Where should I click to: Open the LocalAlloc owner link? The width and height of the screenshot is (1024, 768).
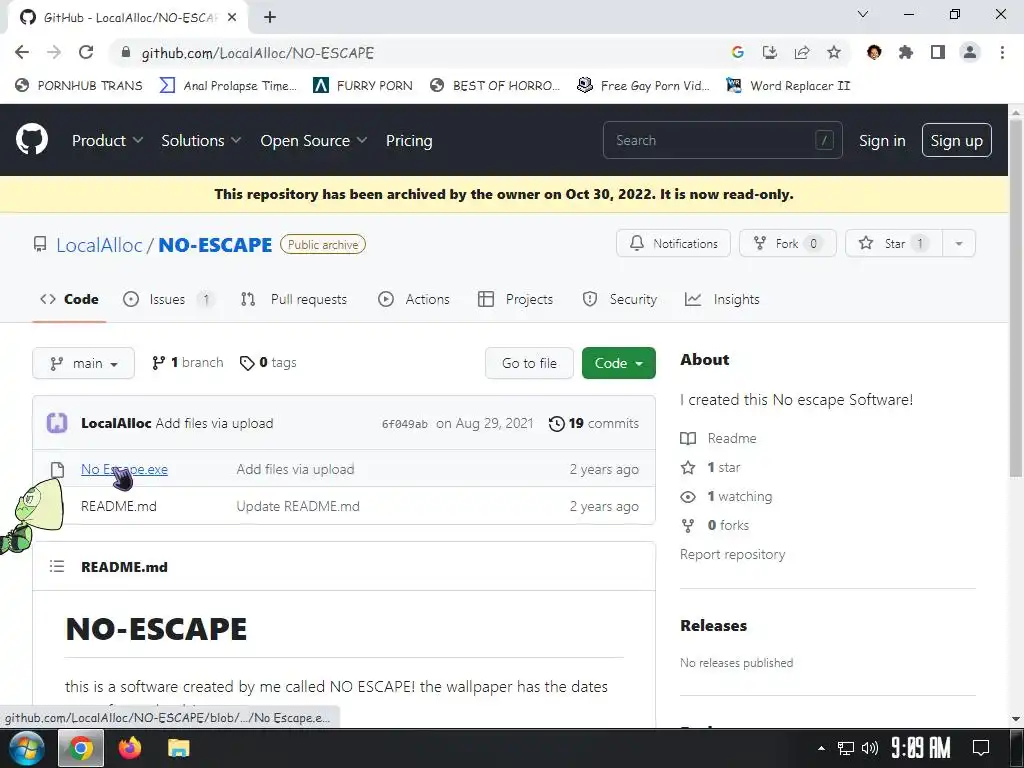pos(99,245)
